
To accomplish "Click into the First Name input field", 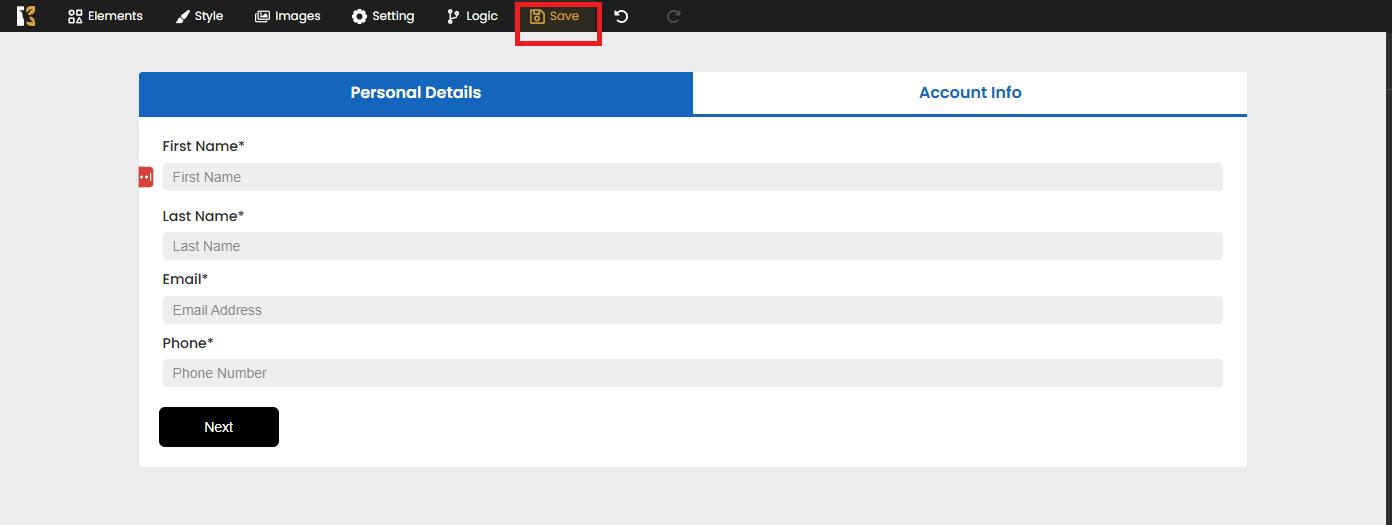I will pos(692,177).
